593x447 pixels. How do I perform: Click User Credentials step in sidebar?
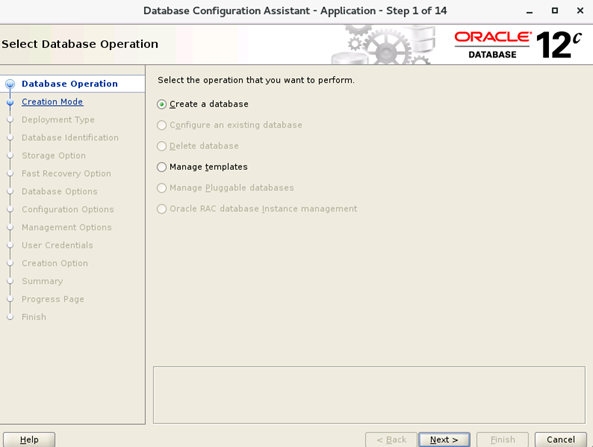(x=57, y=245)
